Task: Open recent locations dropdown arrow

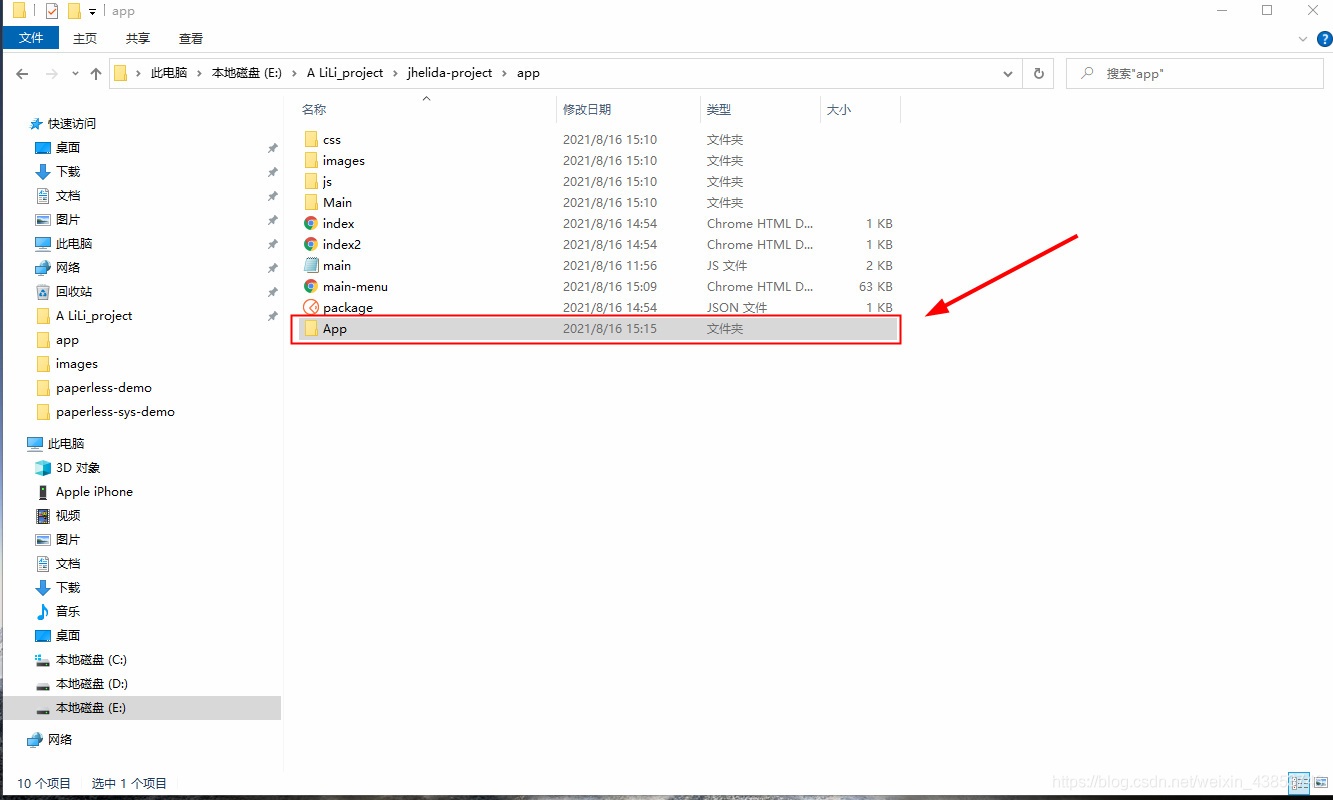Action: 76,74
